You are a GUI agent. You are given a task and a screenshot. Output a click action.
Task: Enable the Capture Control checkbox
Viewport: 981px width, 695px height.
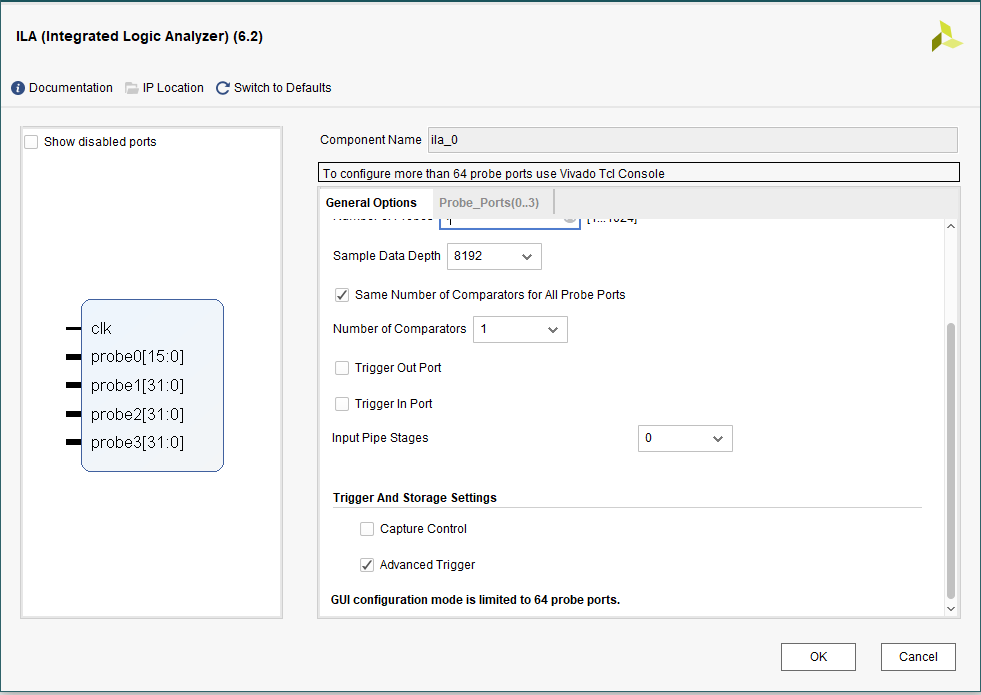(367, 529)
